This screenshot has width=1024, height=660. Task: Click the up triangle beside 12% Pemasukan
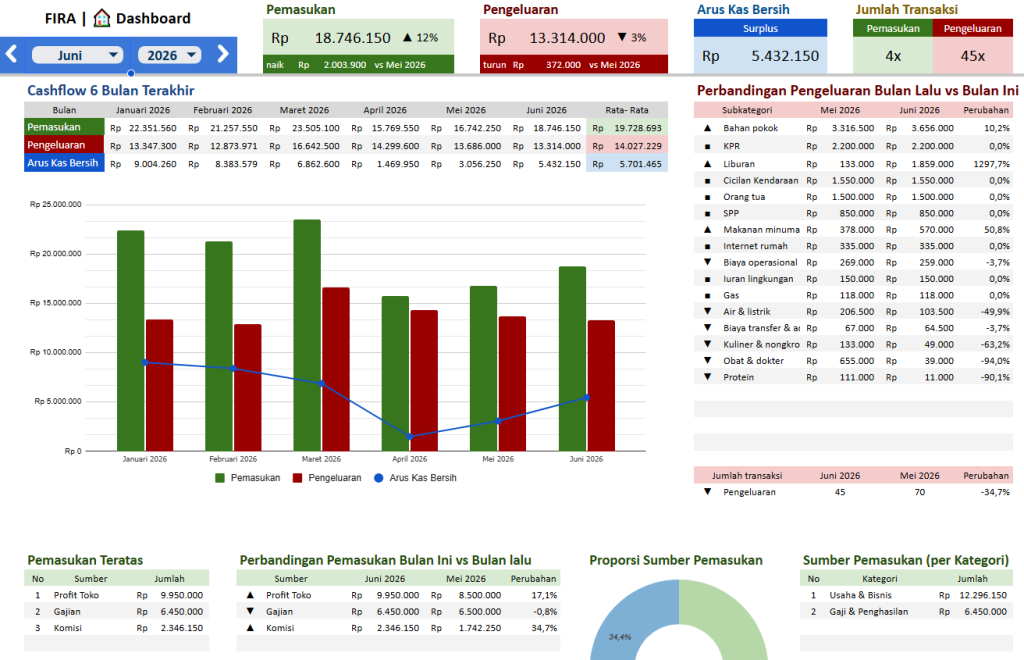(x=408, y=38)
